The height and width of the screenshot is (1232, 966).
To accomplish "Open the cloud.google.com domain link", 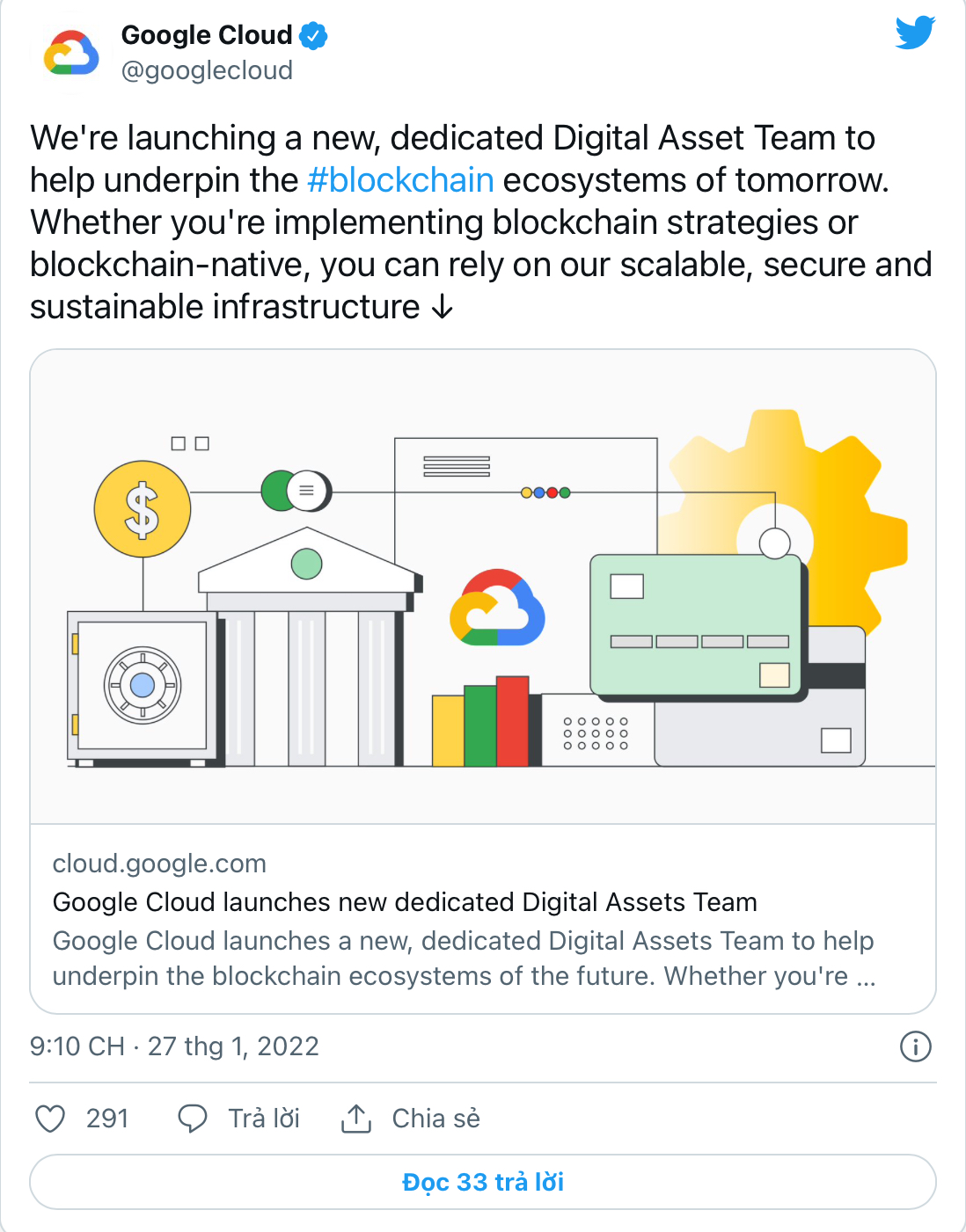I will tap(159, 864).
